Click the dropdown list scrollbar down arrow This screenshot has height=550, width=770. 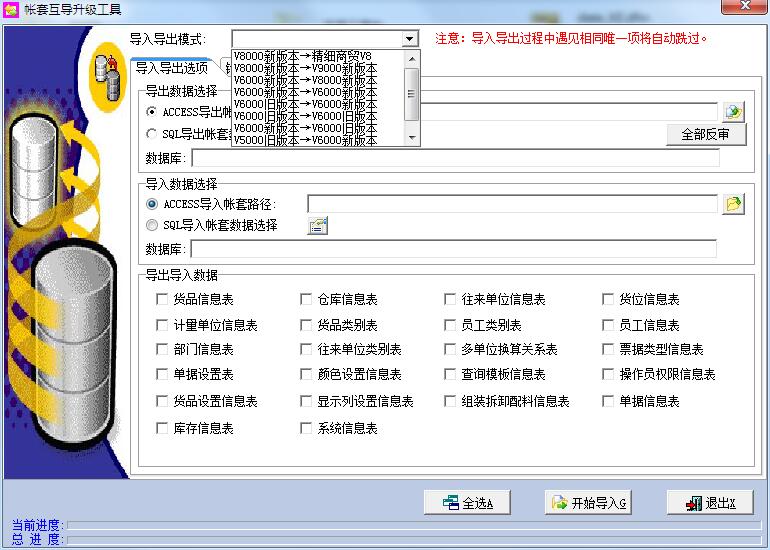coord(412,139)
